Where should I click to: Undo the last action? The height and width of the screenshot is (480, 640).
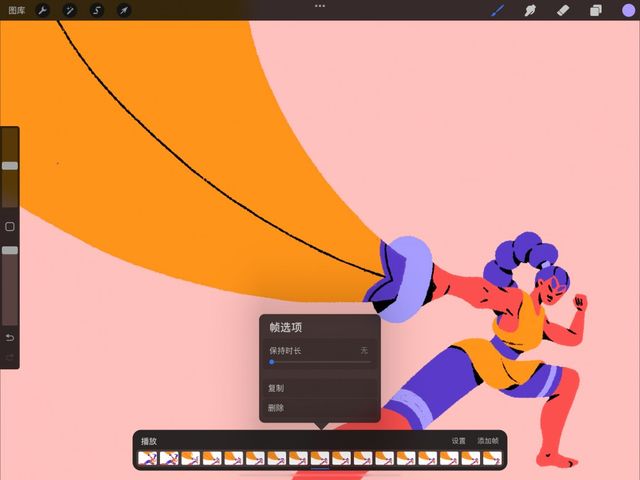[10, 338]
